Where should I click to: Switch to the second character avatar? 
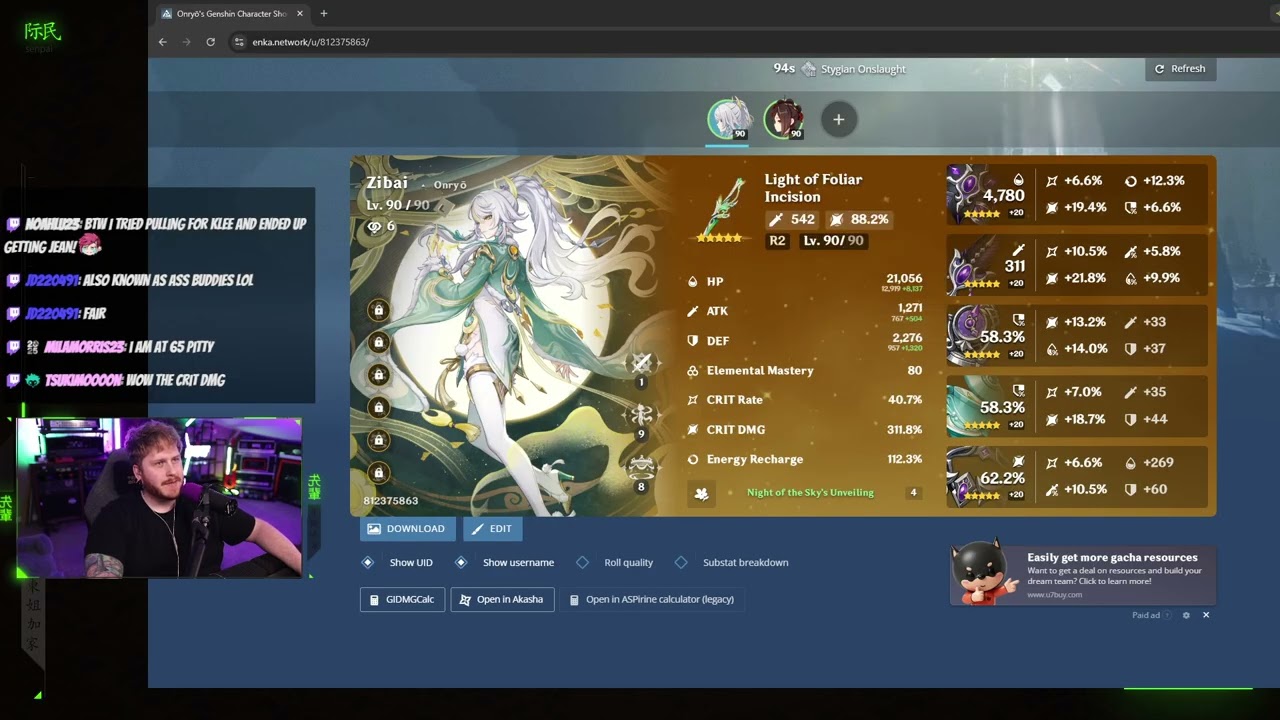pyautogui.click(x=784, y=119)
